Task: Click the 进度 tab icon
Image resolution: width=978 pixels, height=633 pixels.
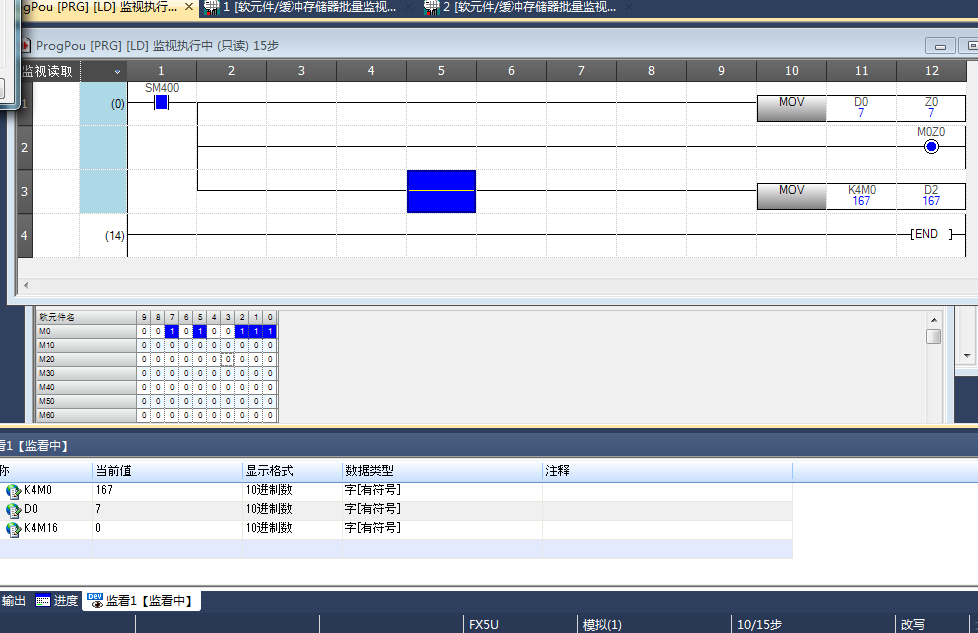Action: point(43,600)
